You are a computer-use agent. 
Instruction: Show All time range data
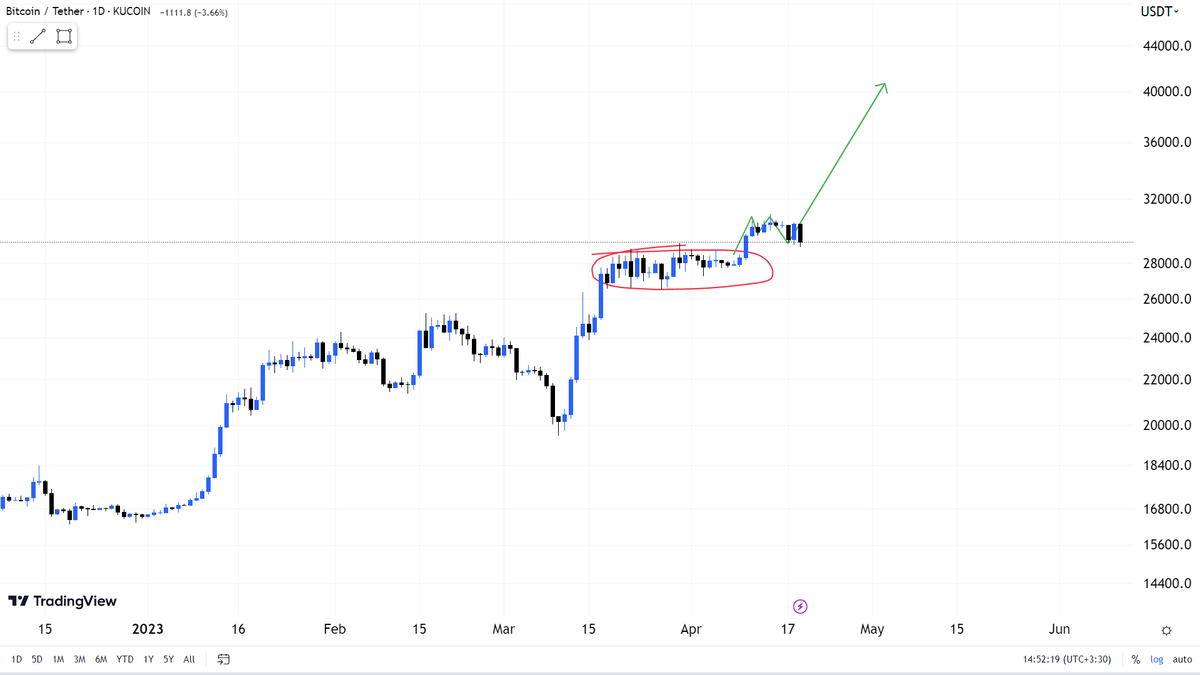[189, 659]
